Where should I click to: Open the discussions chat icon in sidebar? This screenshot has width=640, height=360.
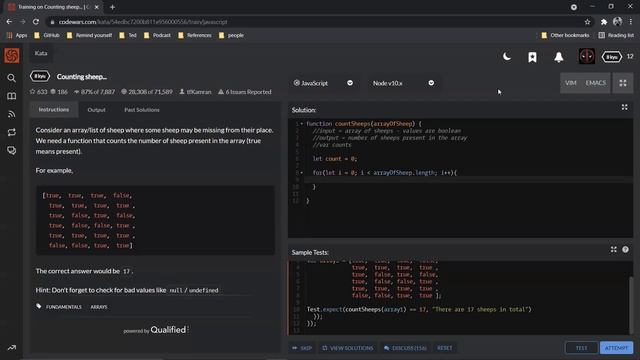click(11, 151)
